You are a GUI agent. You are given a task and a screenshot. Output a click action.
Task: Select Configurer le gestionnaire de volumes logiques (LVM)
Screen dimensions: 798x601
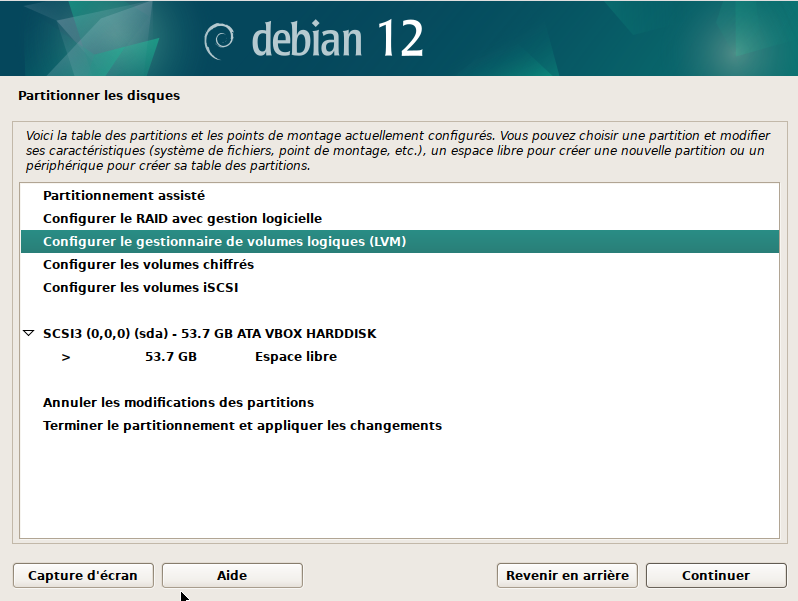400,241
